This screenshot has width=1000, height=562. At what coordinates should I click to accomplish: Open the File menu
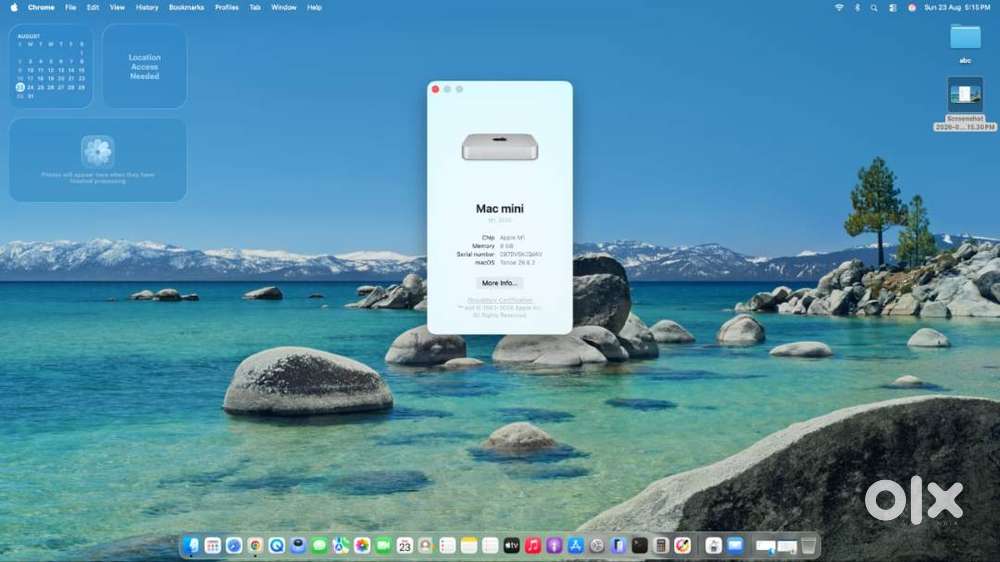(71, 8)
